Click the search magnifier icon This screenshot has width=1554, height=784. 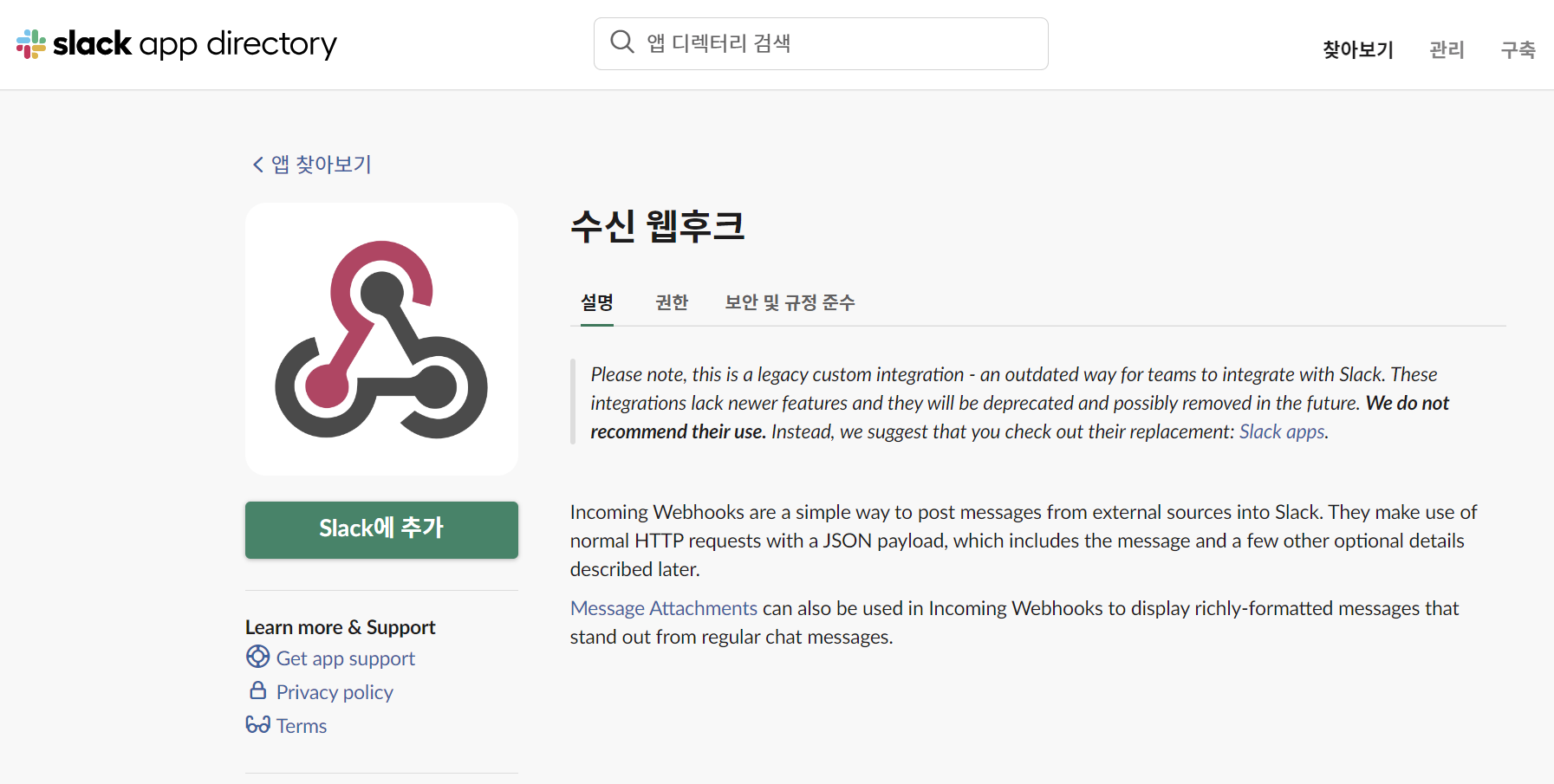tap(622, 42)
